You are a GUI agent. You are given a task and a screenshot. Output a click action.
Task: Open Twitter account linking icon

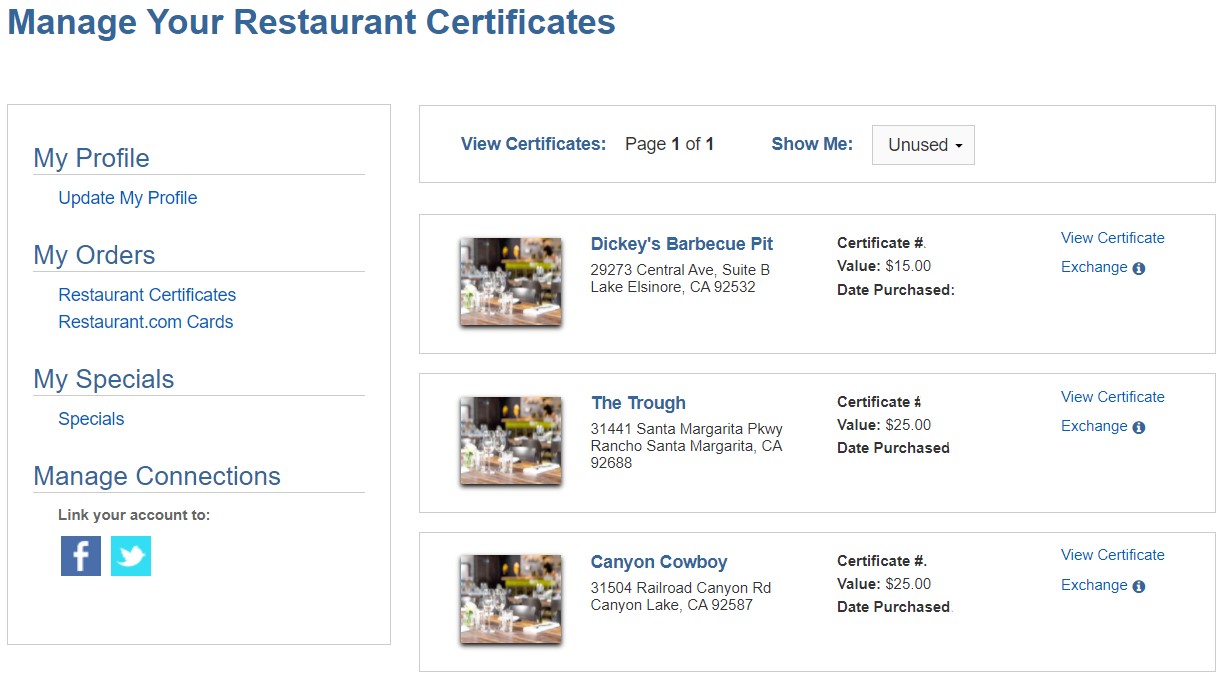(131, 556)
